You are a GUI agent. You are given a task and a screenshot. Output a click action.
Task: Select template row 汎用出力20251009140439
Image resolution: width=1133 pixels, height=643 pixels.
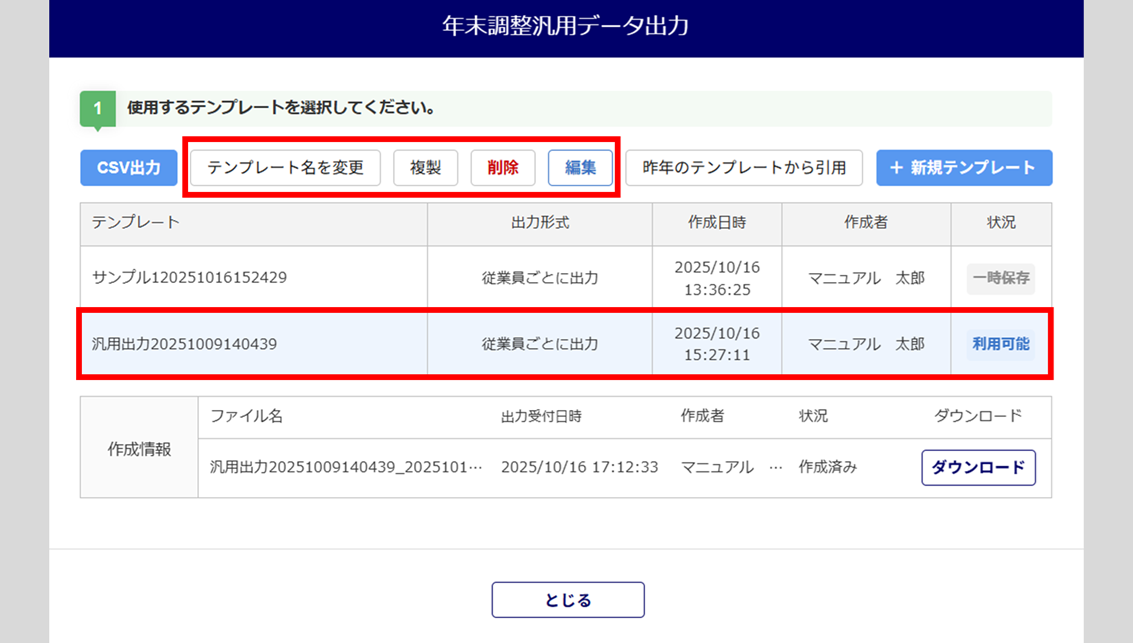click(x=566, y=344)
